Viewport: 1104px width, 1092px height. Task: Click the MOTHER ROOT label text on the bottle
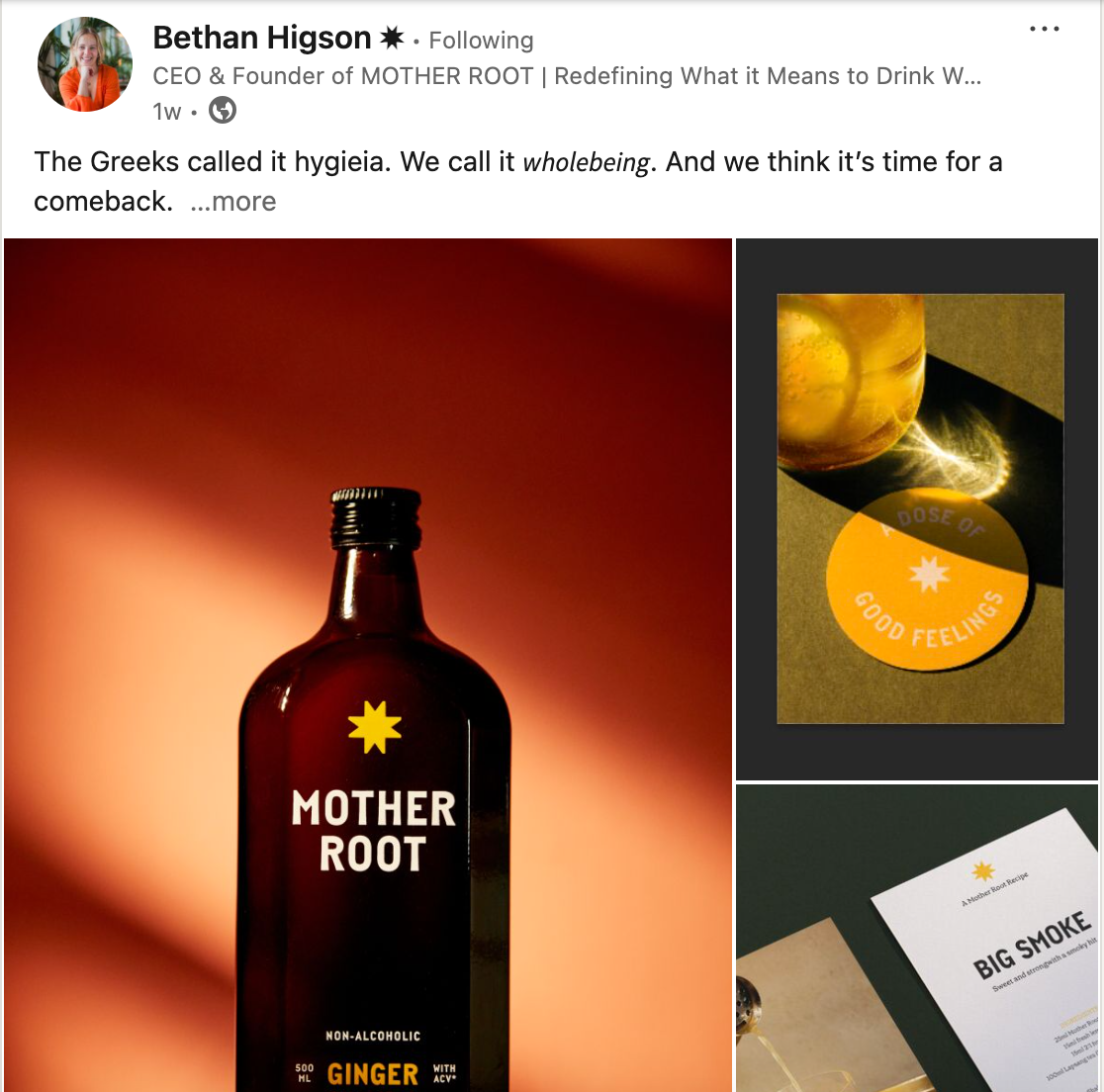[373, 829]
